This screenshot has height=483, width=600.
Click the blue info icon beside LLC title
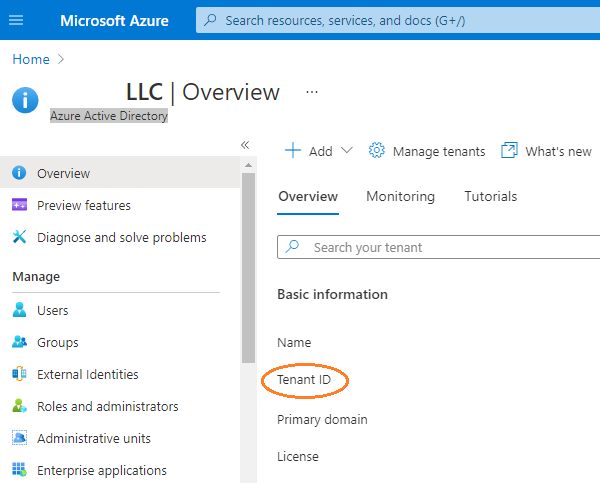click(x=25, y=100)
